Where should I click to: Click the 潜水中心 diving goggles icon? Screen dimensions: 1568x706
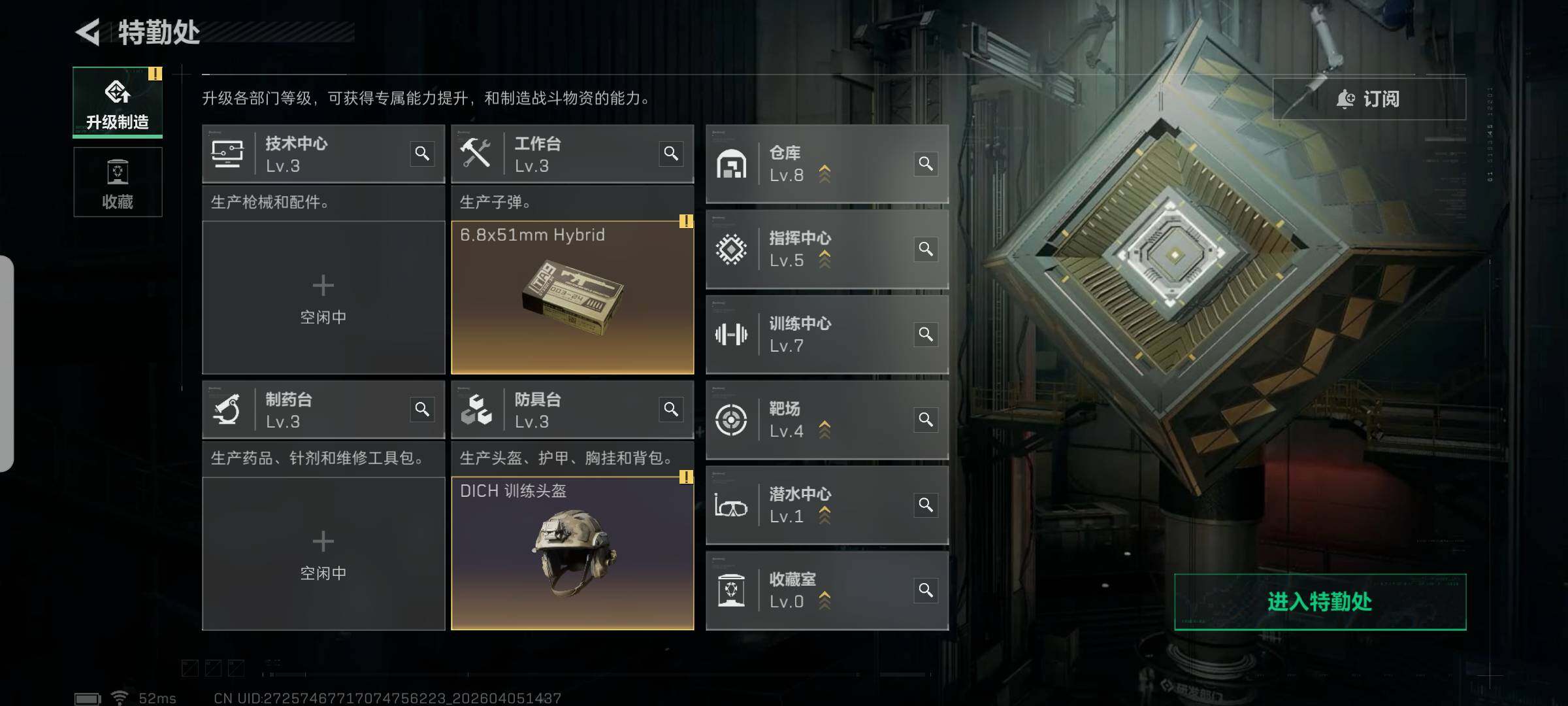(731, 505)
